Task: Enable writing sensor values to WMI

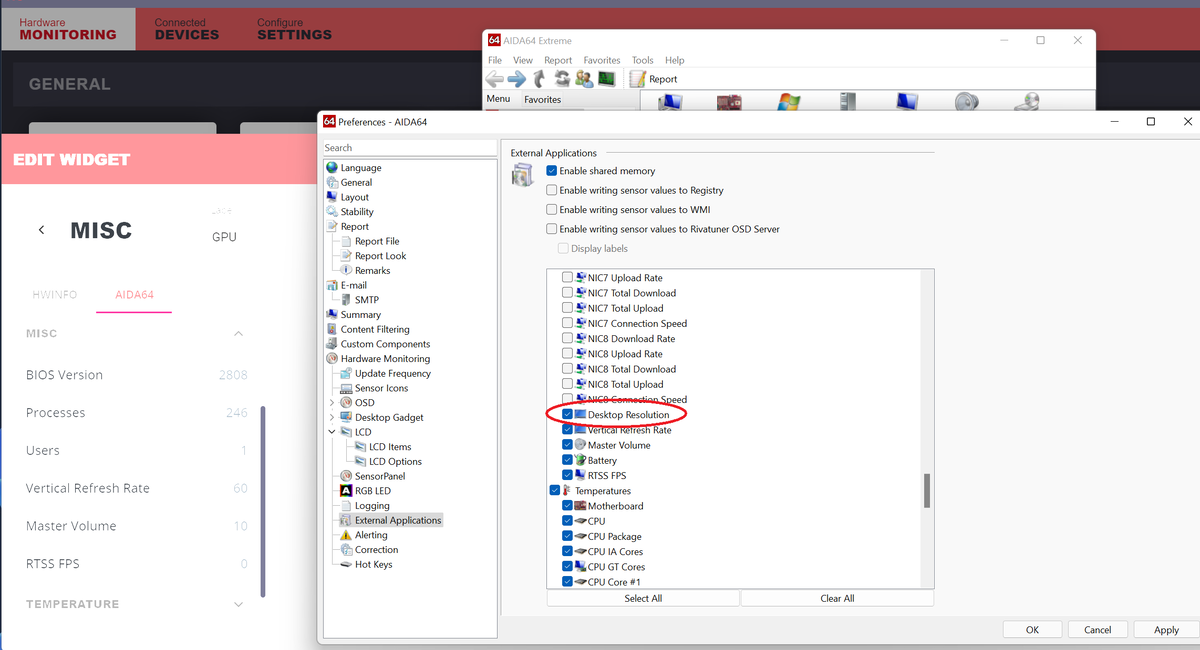Action: pos(551,210)
